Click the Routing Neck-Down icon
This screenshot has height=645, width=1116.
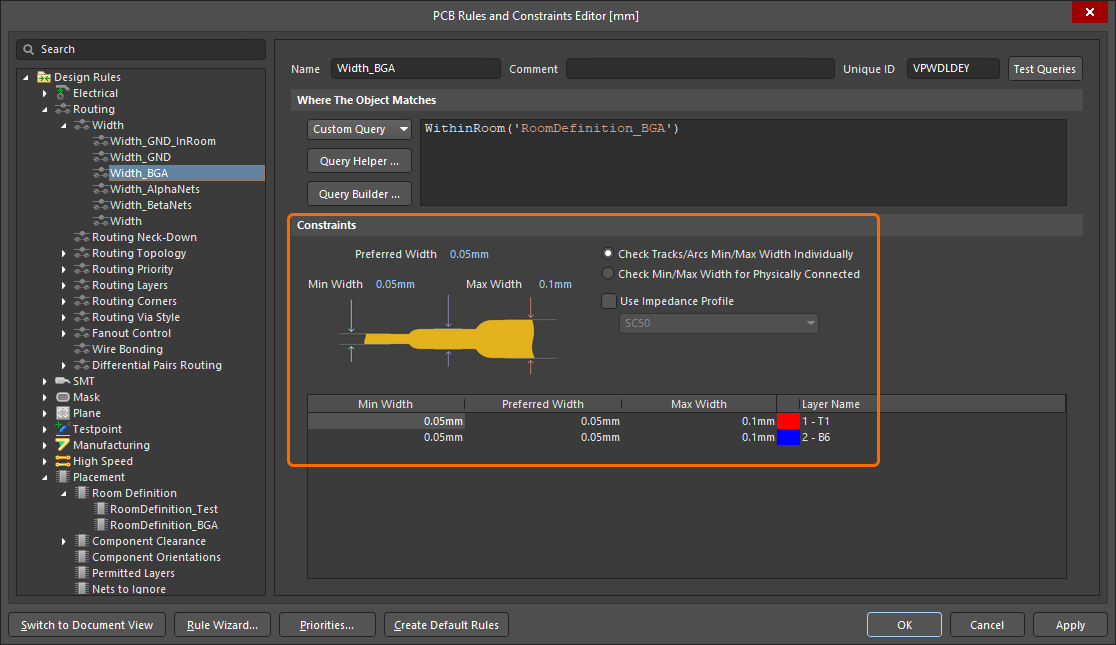tap(82, 237)
